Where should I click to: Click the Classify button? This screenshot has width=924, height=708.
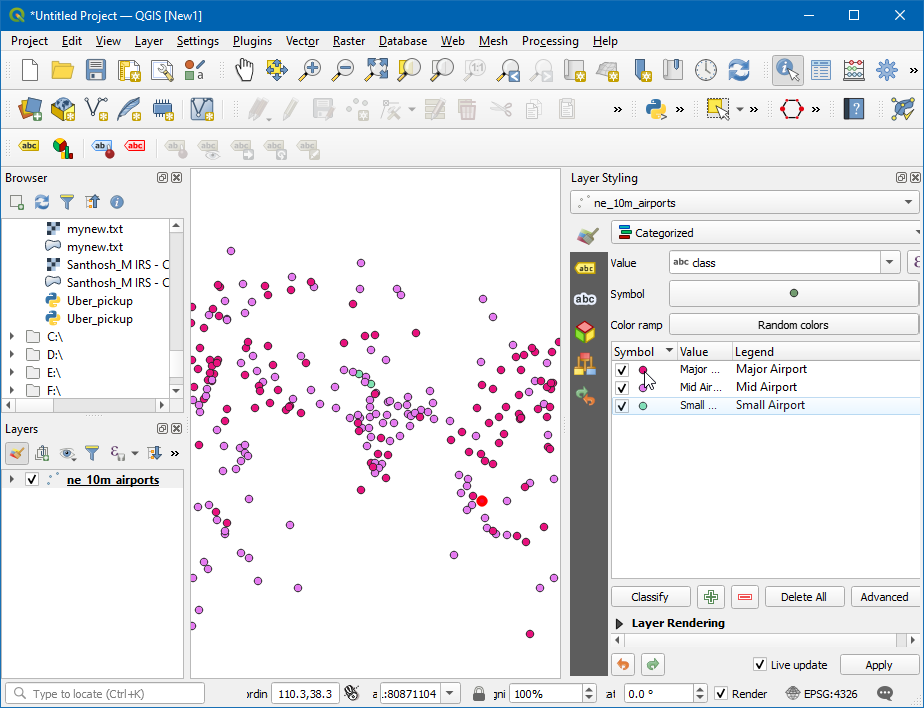point(650,597)
